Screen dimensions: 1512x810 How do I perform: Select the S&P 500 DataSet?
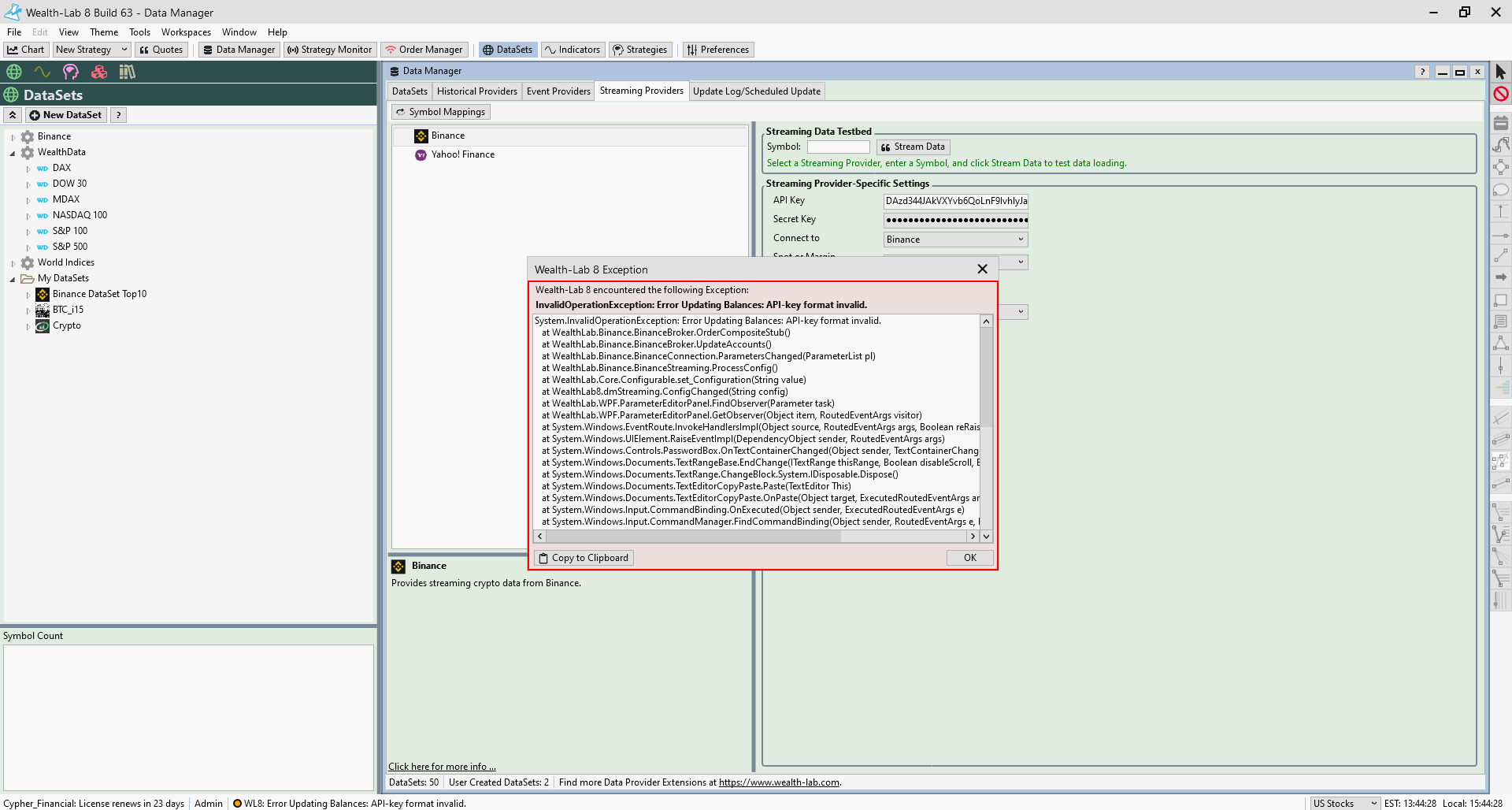point(70,247)
